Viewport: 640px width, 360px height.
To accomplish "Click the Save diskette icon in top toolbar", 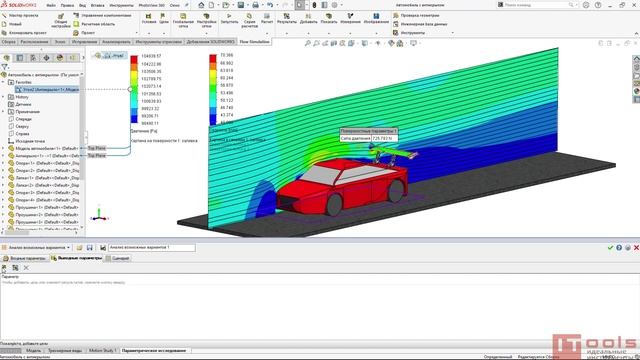I will pos(240,5).
